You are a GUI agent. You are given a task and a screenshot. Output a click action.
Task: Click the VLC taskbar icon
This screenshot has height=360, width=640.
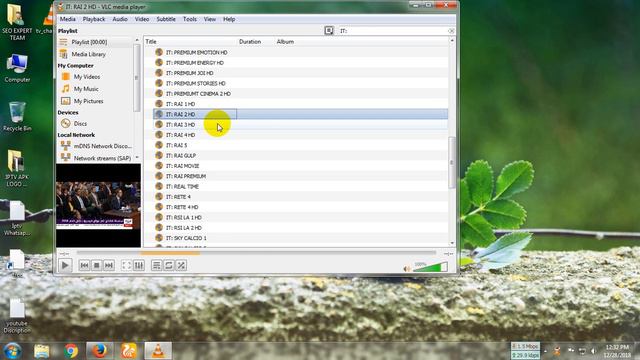click(158, 351)
